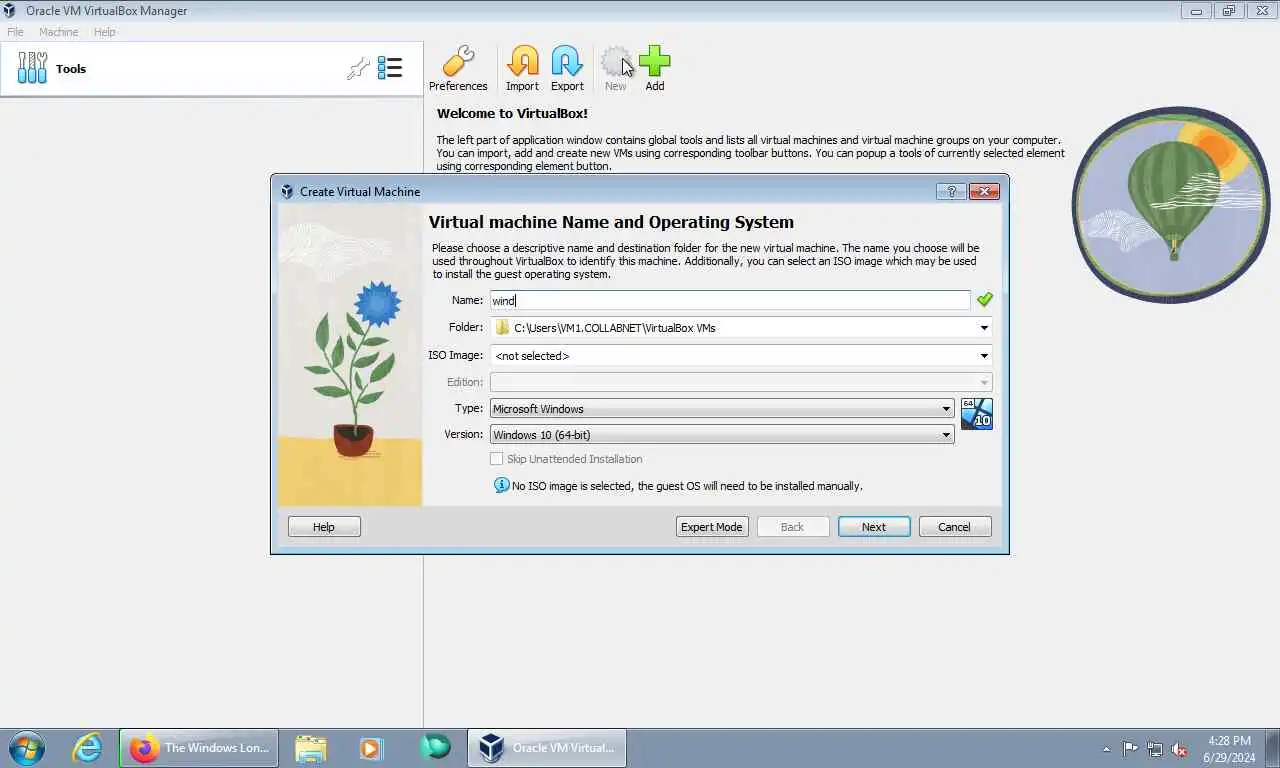
Task: Click the pin icon beside Tools
Action: tap(358, 68)
